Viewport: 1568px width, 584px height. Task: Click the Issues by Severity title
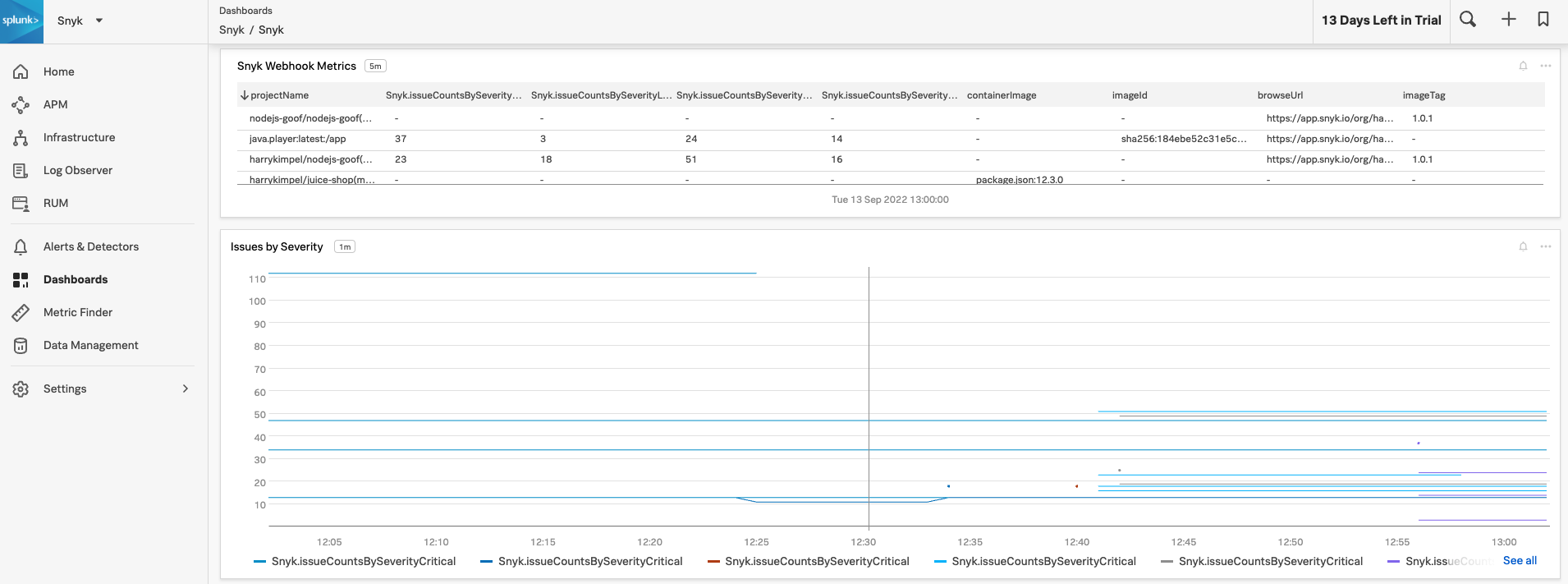(x=277, y=246)
